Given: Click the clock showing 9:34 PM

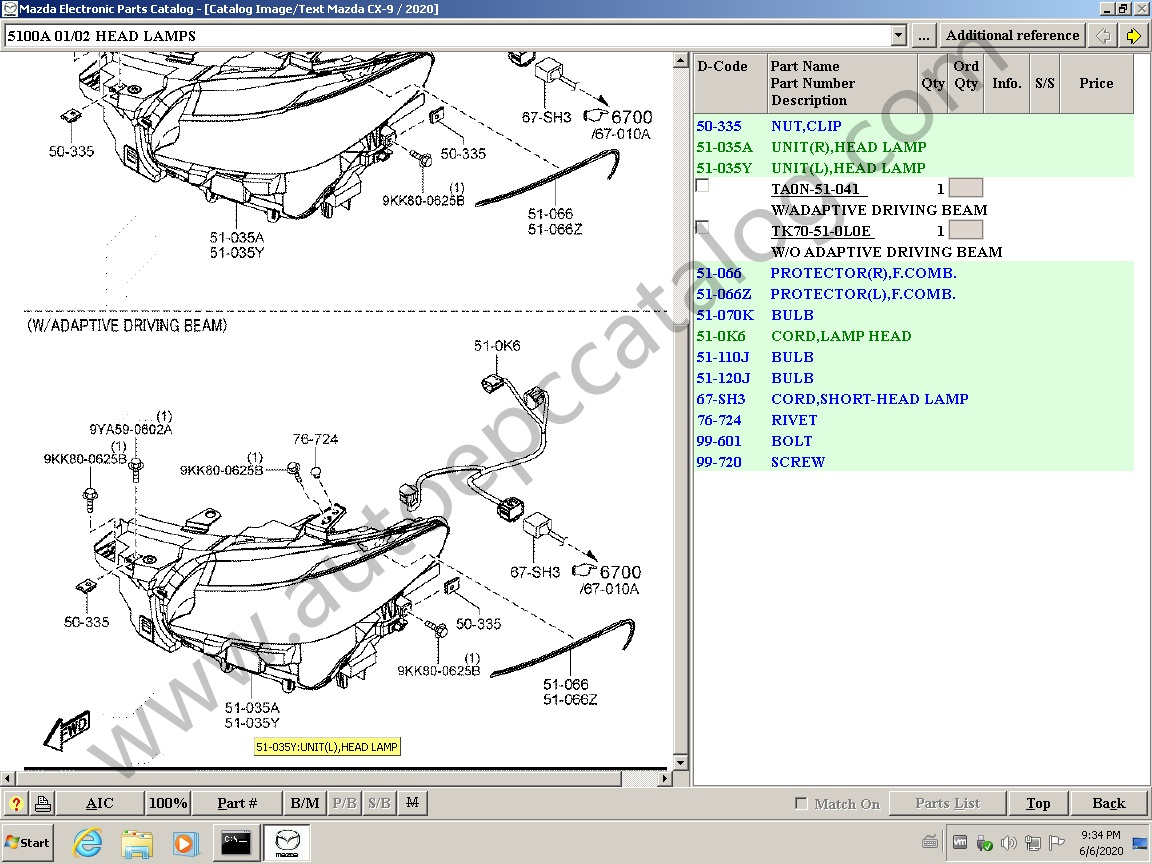Looking at the screenshot, I should 1101,835.
